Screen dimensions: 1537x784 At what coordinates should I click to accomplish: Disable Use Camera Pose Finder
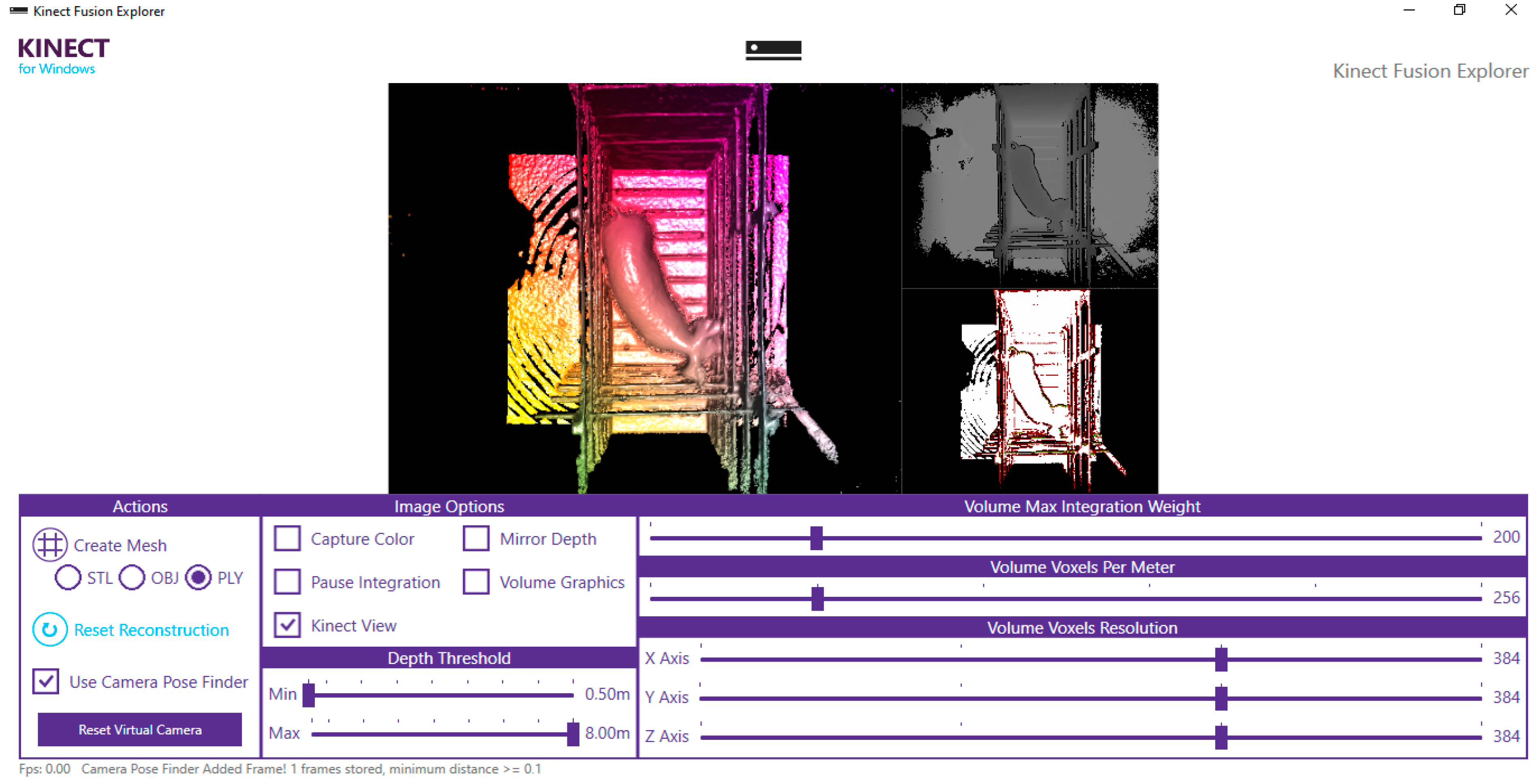pyautogui.click(x=46, y=681)
